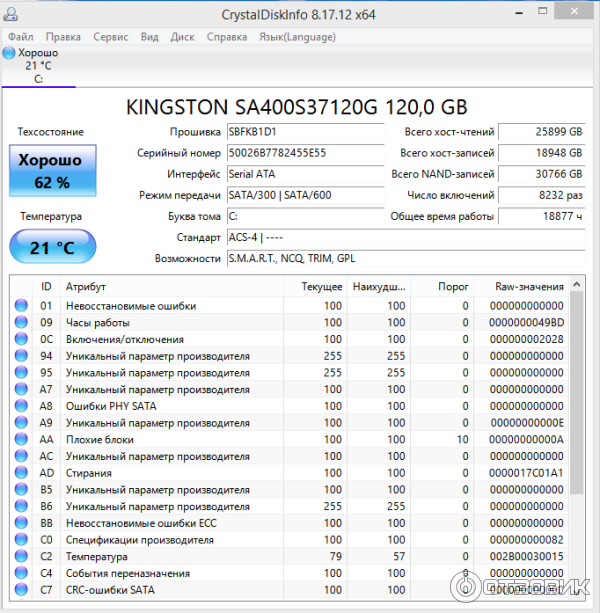Open the Язык(Language) menu

(x=297, y=37)
